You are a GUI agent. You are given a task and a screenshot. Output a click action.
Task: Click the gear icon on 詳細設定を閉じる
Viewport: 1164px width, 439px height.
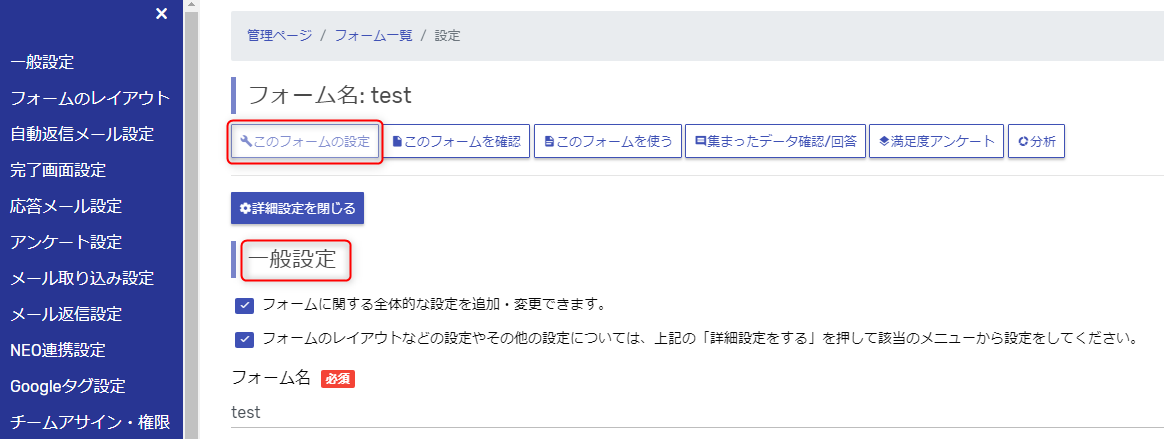point(245,209)
